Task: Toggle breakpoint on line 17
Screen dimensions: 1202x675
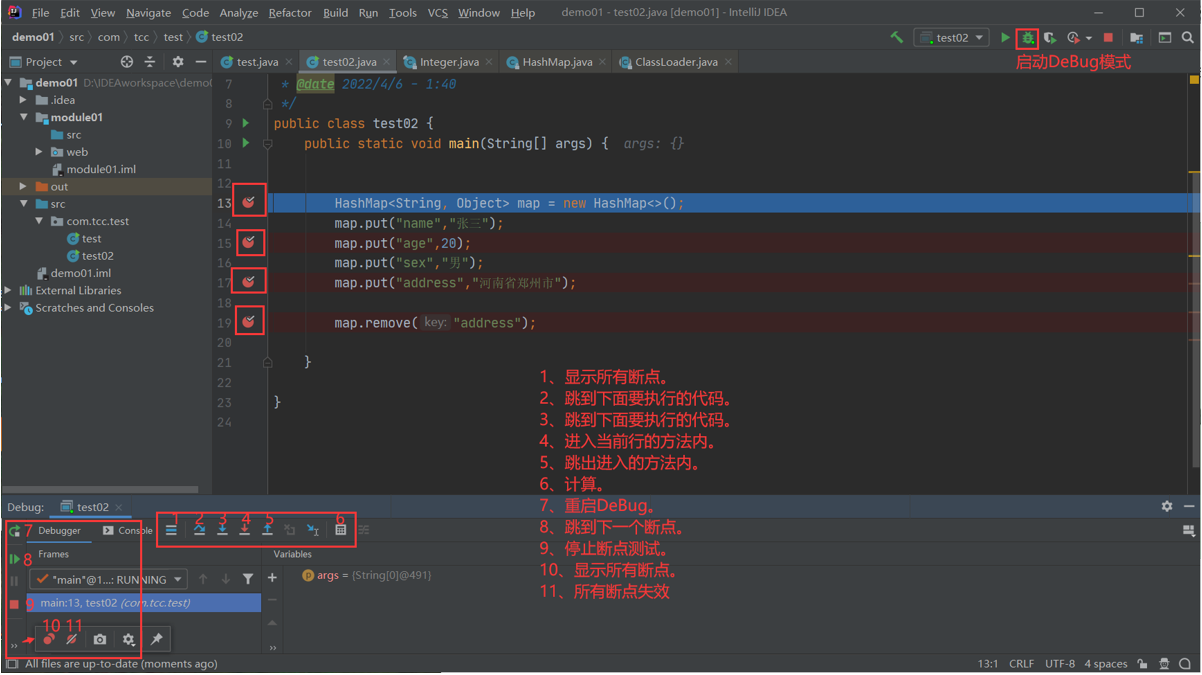Action: tap(248, 282)
